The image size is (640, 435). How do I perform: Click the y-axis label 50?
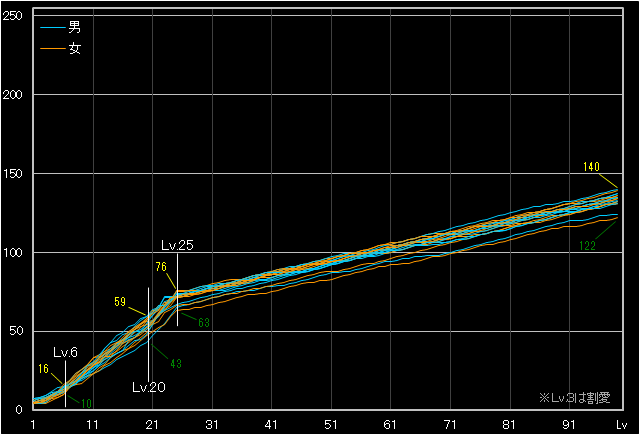[x=16, y=331]
